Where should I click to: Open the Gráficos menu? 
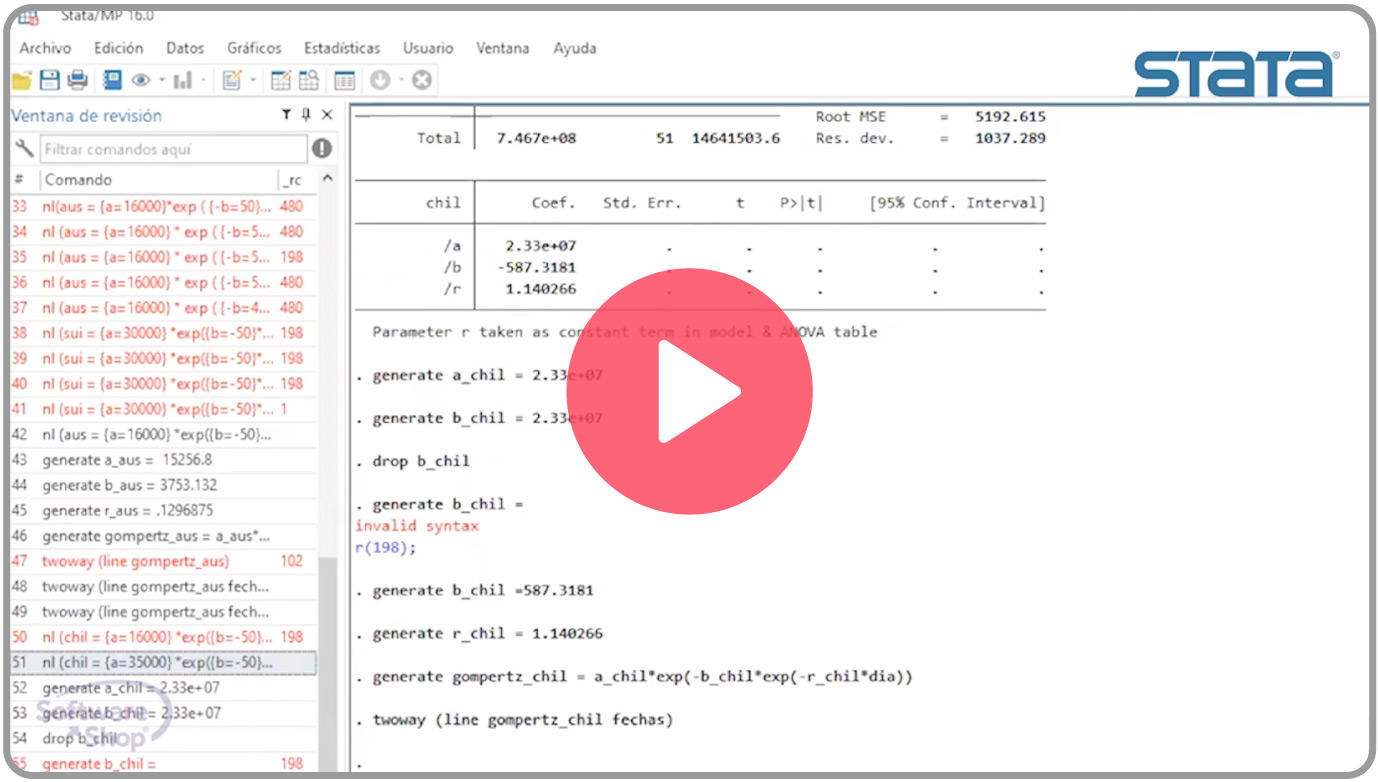click(254, 48)
